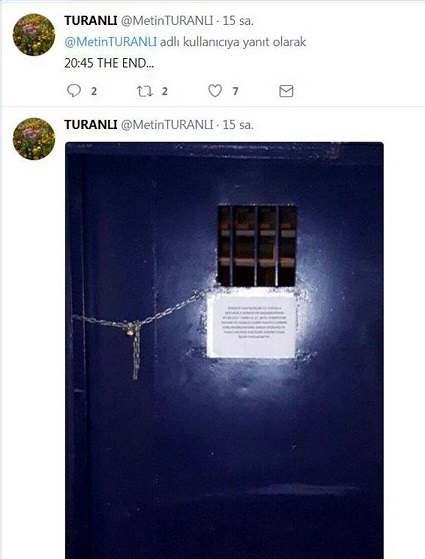This screenshot has height=559, width=425.
Task: Open the blue chained door photo
Action: [x=225, y=350]
